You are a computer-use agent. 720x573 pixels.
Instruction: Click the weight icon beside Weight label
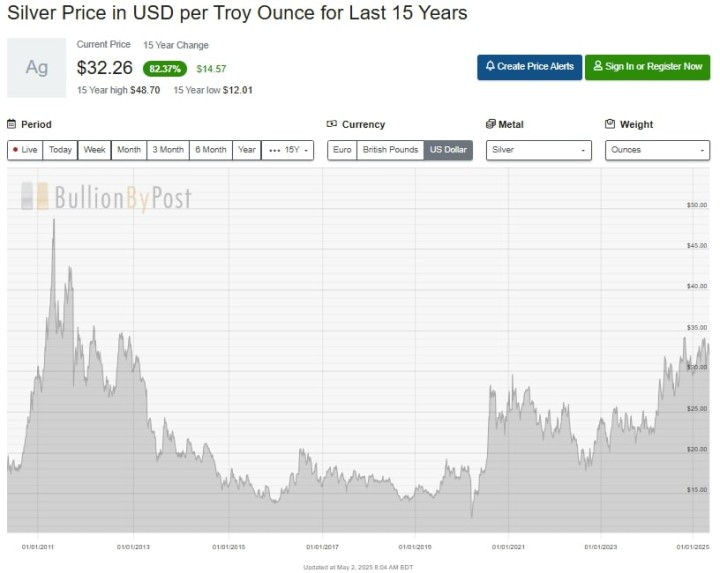tap(610, 125)
